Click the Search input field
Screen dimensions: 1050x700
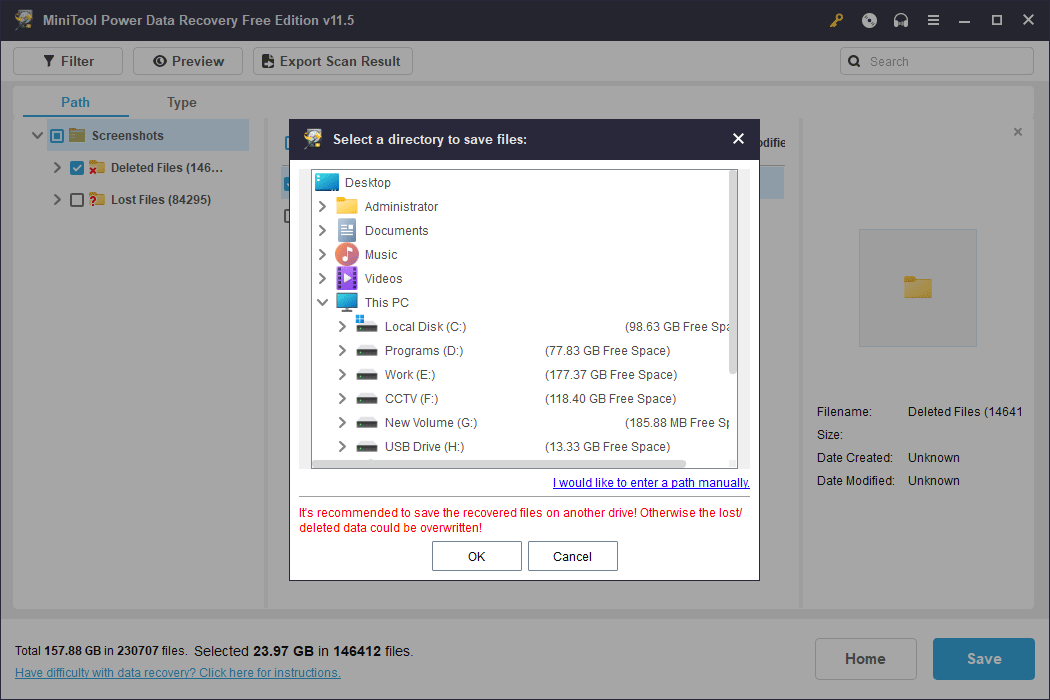pos(937,61)
